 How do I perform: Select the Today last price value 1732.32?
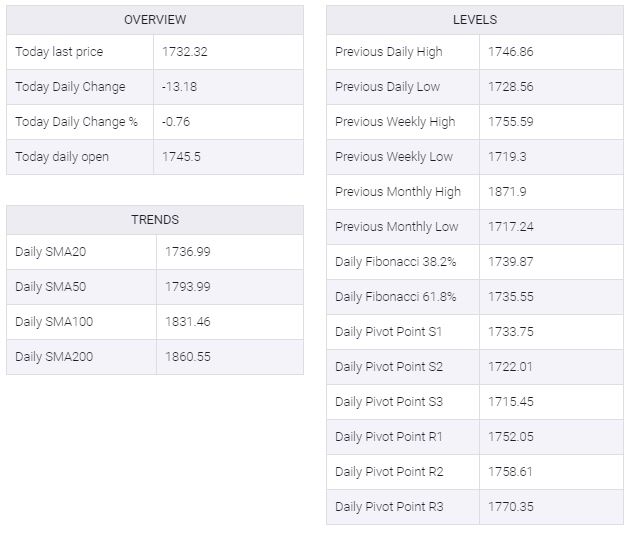[x=185, y=52]
